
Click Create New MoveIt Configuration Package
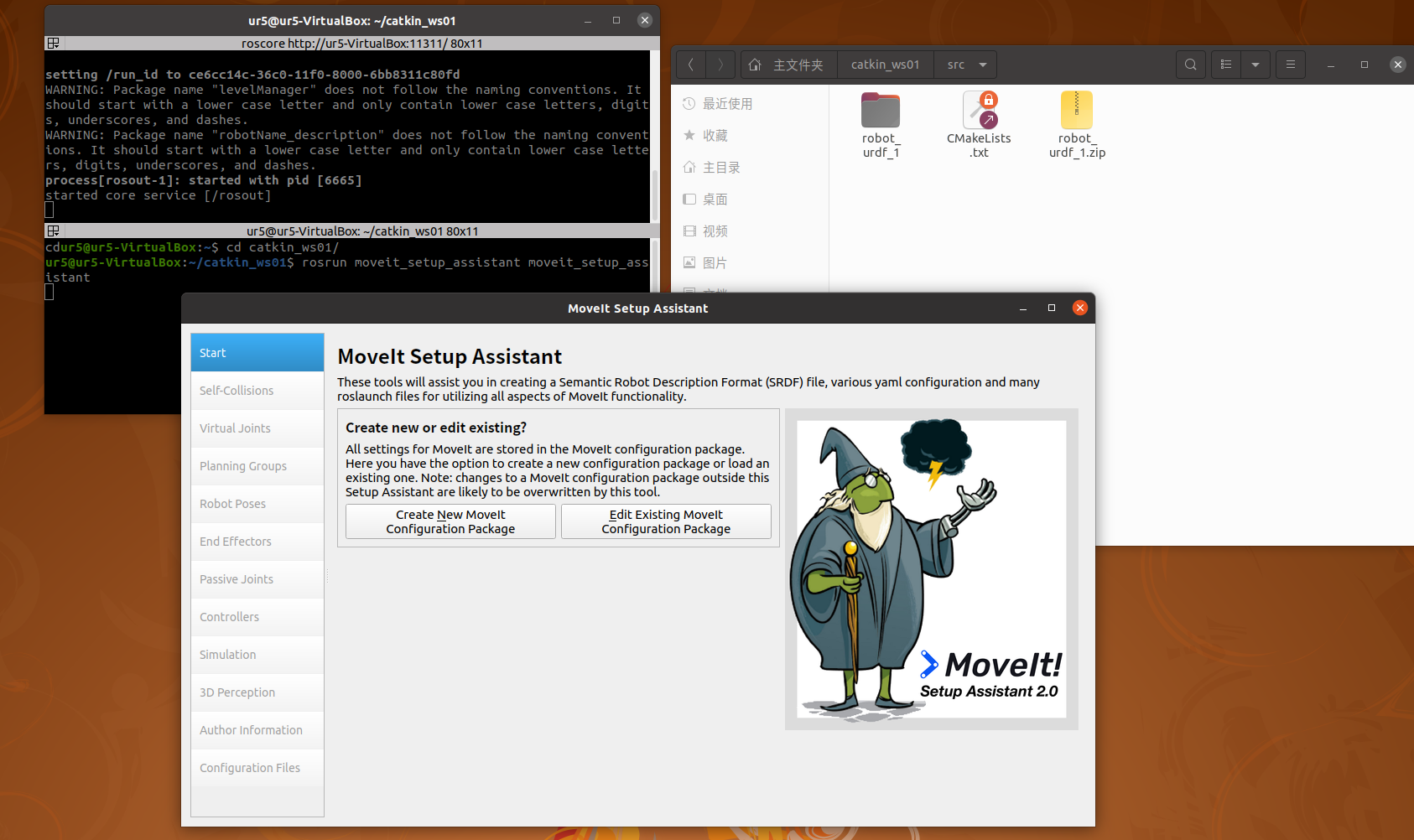pyautogui.click(x=450, y=521)
